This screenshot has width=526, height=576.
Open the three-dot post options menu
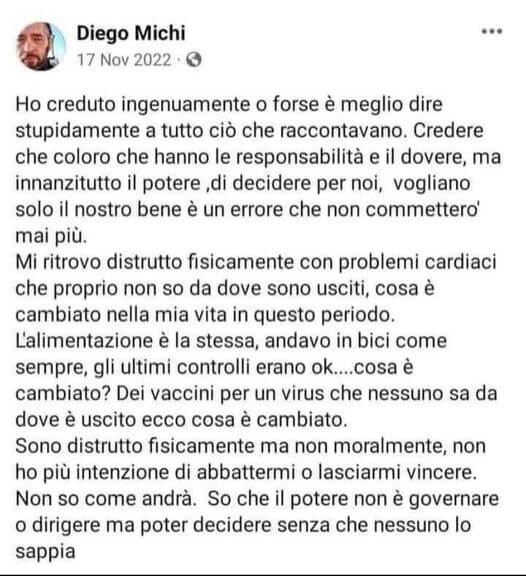click(x=492, y=32)
